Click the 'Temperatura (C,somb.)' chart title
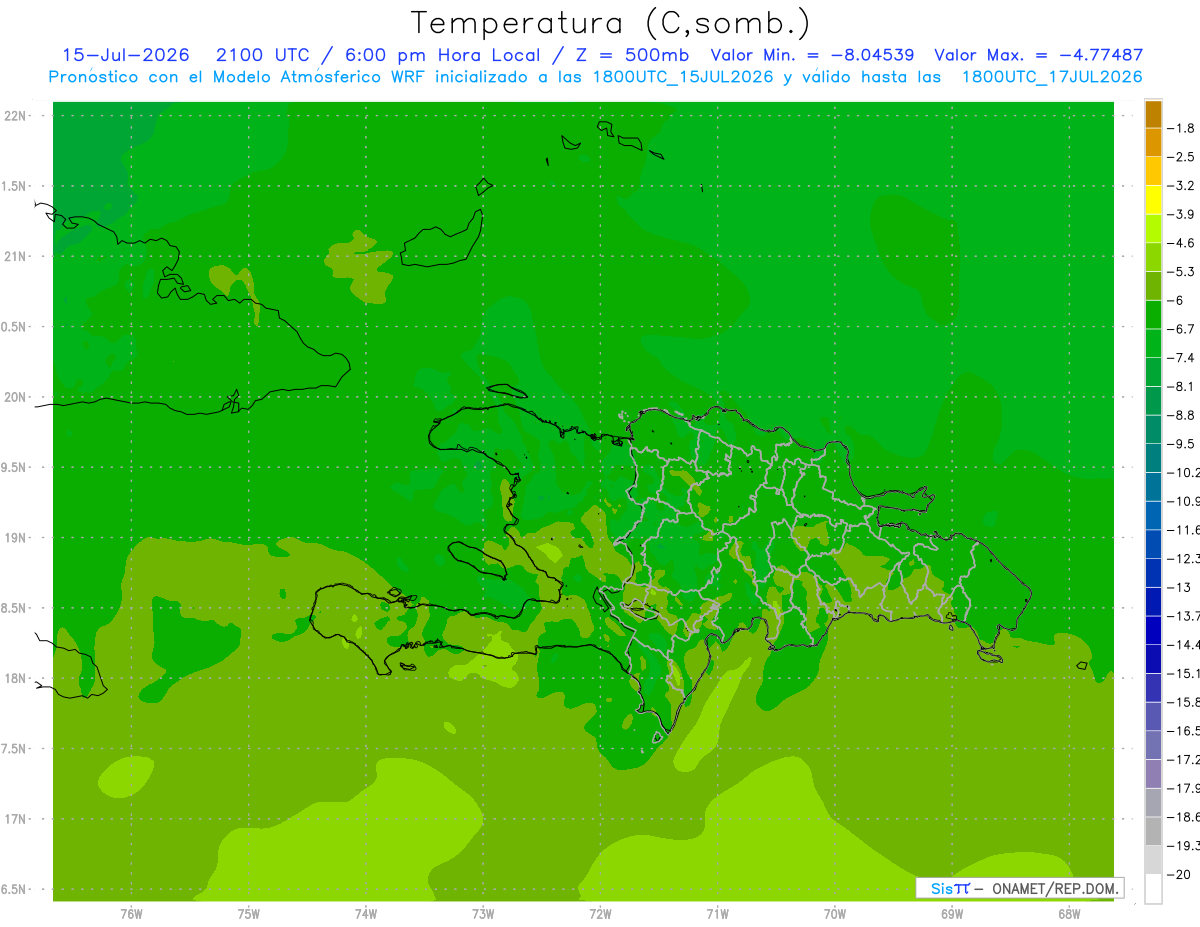The image size is (1200, 927). 609,23
